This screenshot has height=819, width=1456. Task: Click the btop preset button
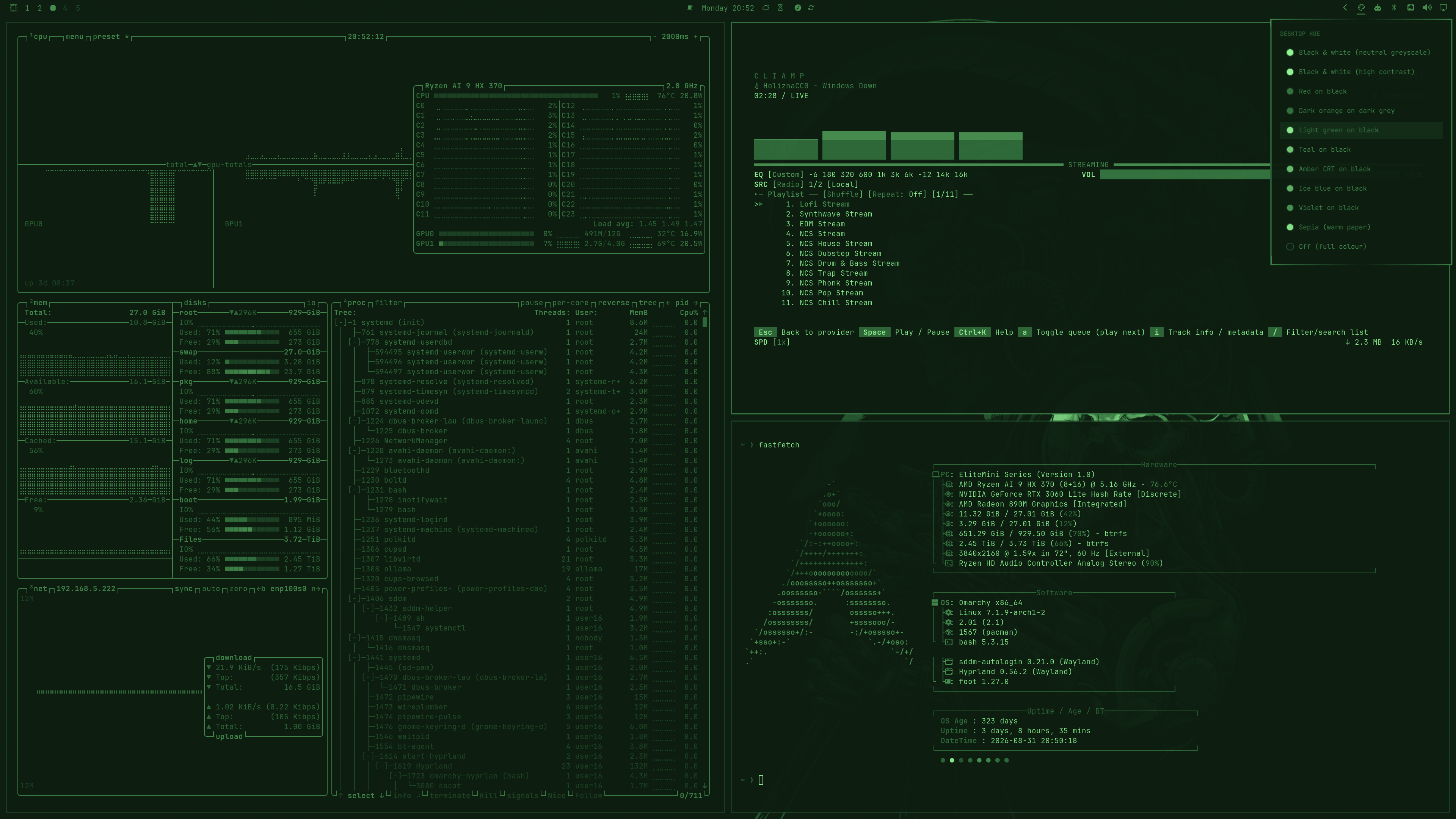pyautogui.click(x=111, y=37)
